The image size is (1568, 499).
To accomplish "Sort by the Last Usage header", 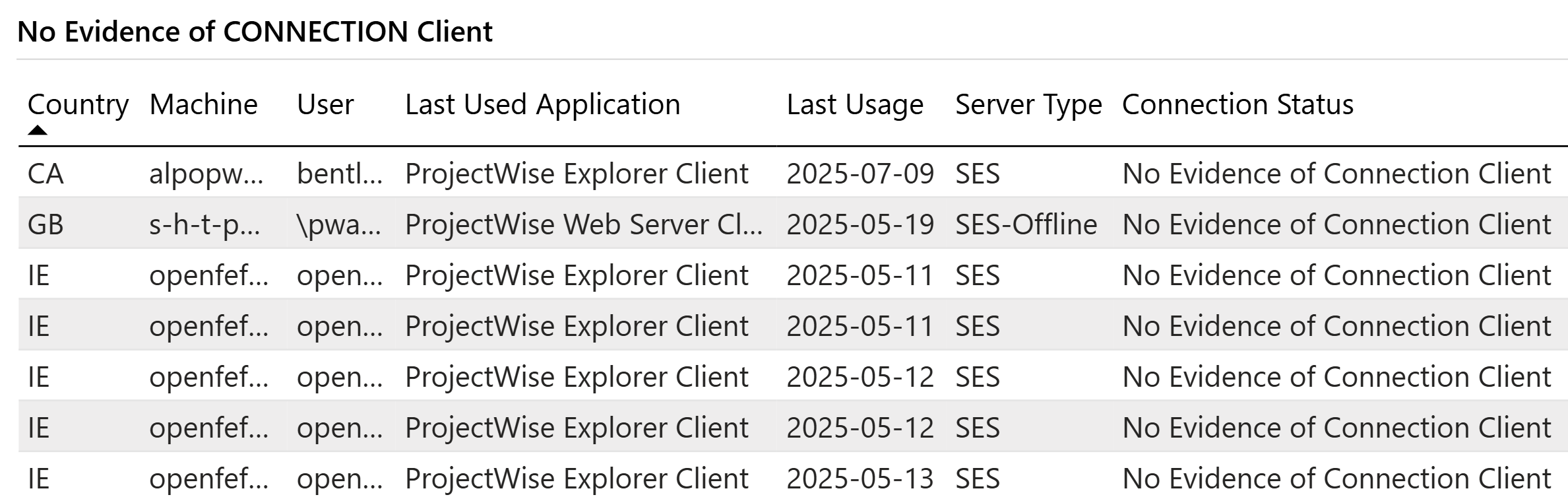I will pyautogui.click(x=855, y=105).
